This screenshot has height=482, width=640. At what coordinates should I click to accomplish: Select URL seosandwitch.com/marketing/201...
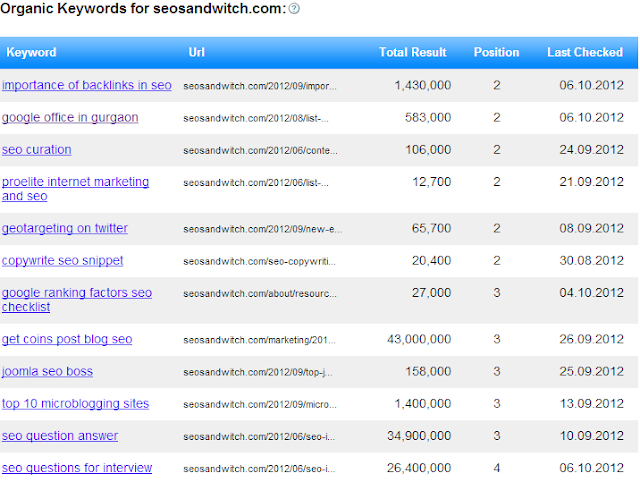pos(260,340)
